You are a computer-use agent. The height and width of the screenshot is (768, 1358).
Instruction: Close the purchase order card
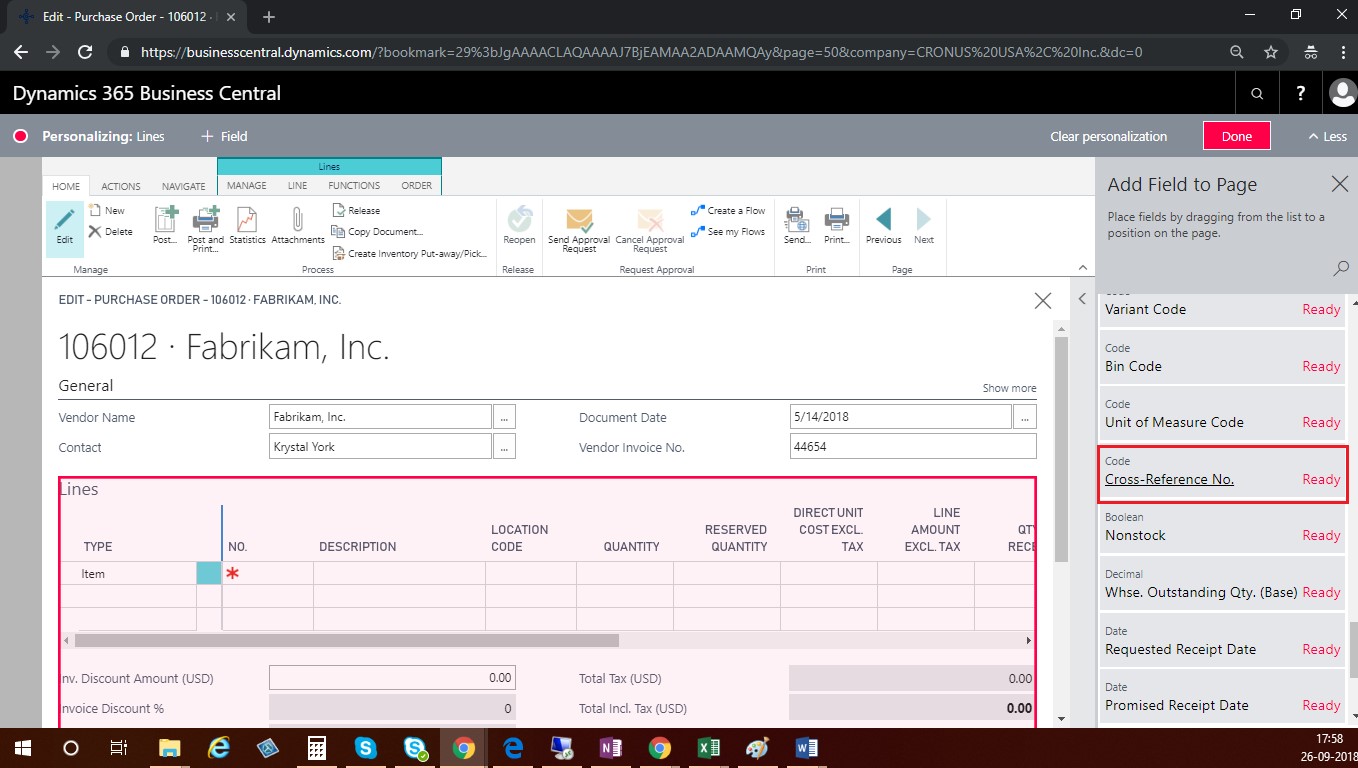[1043, 300]
